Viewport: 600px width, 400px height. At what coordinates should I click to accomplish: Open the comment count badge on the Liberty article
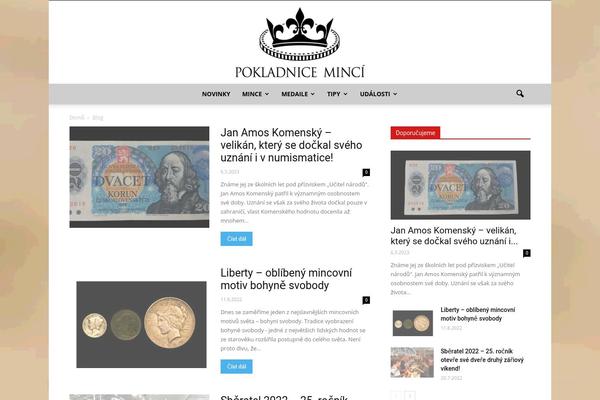click(x=366, y=300)
